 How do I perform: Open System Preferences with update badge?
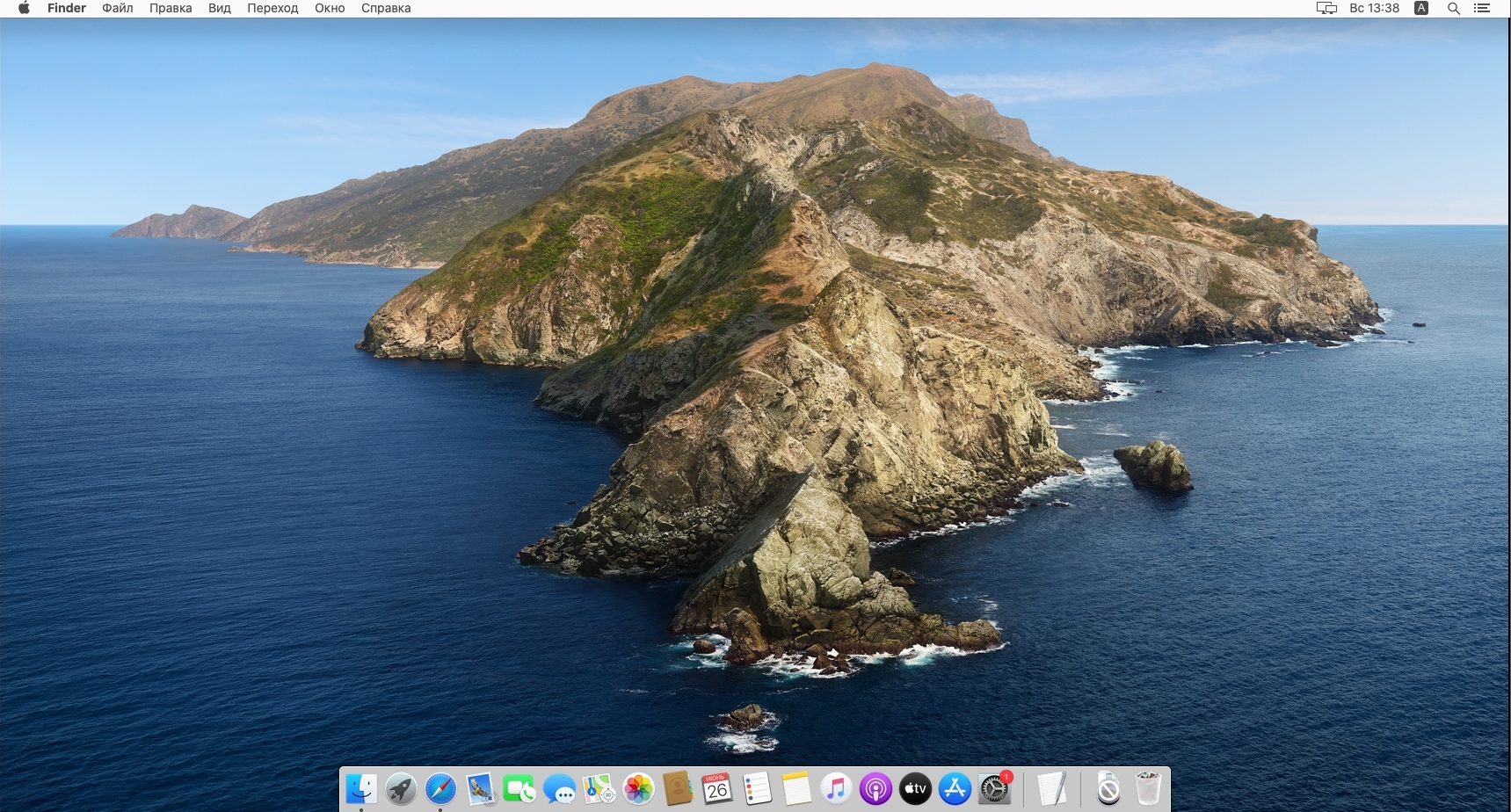994,789
